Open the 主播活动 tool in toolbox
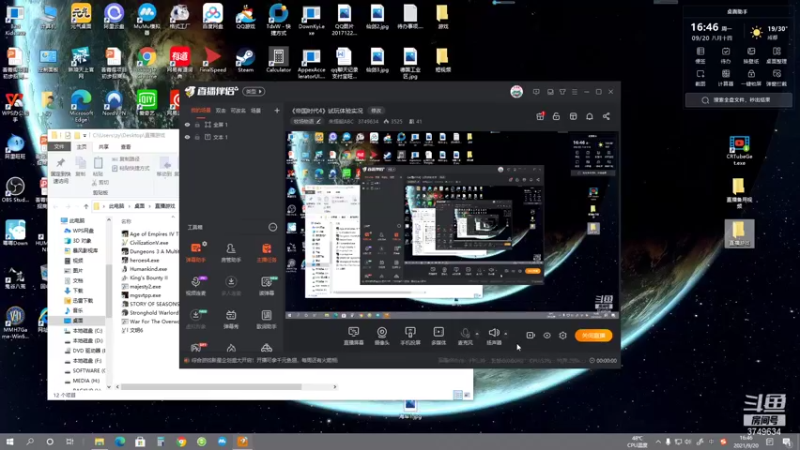The width and height of the screenshot is (800, 450). [266, 252]
